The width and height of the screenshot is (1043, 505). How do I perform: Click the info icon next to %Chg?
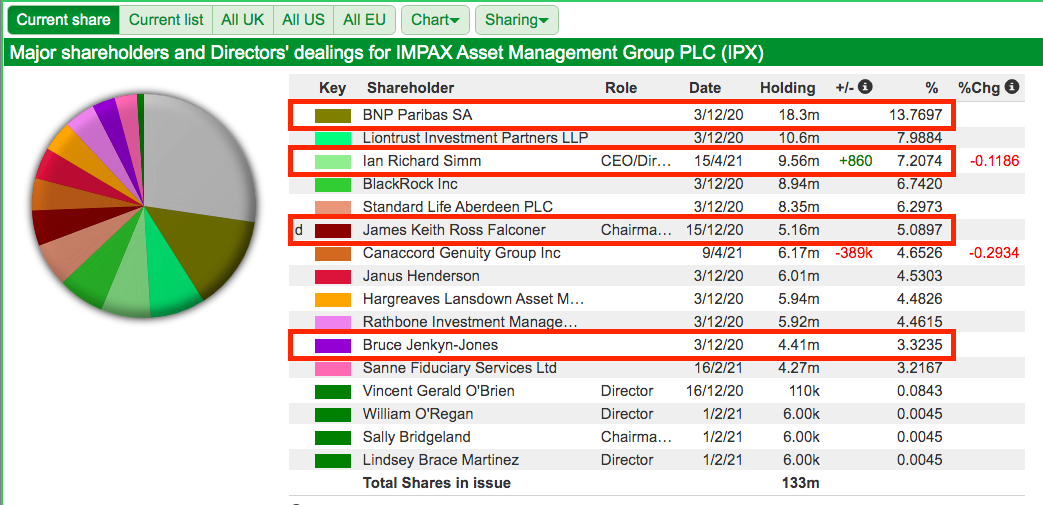coord(1012,86)
